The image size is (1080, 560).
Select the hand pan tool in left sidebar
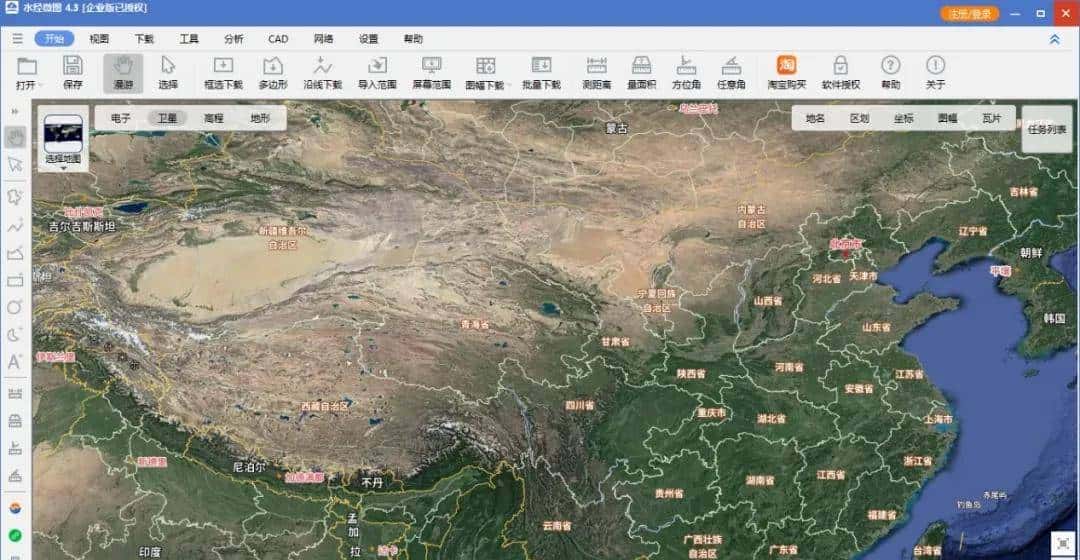[x=15, y=137]
